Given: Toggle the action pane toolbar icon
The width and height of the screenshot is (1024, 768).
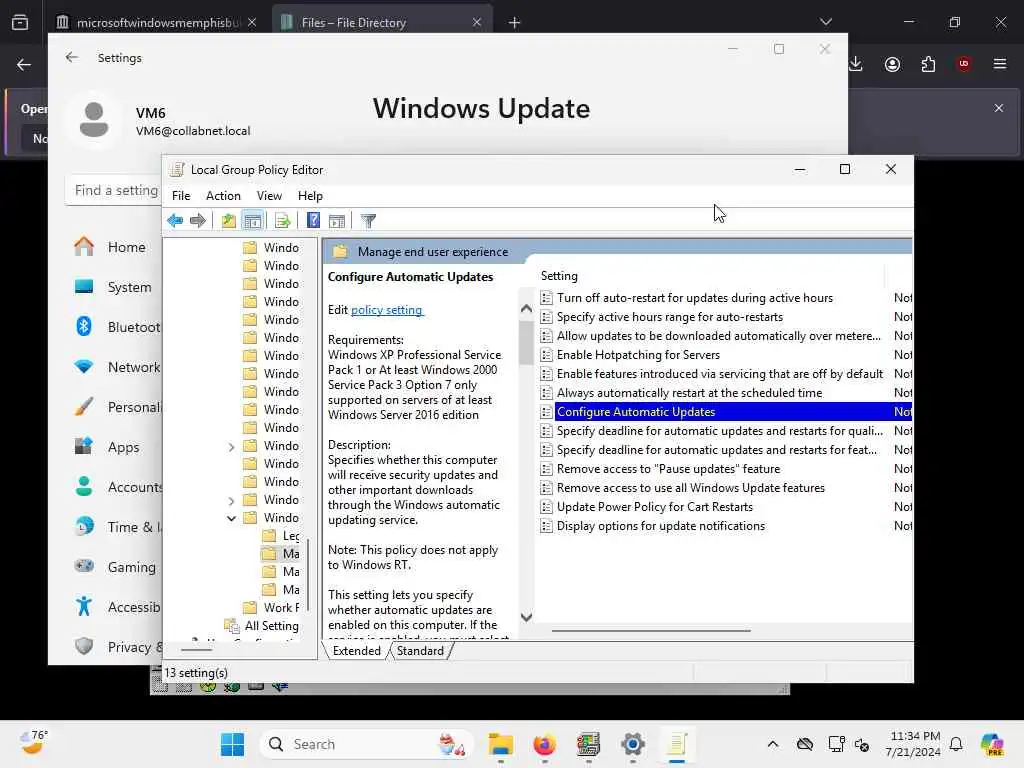Looking at the screenshot, I should (x=337, y=221).
